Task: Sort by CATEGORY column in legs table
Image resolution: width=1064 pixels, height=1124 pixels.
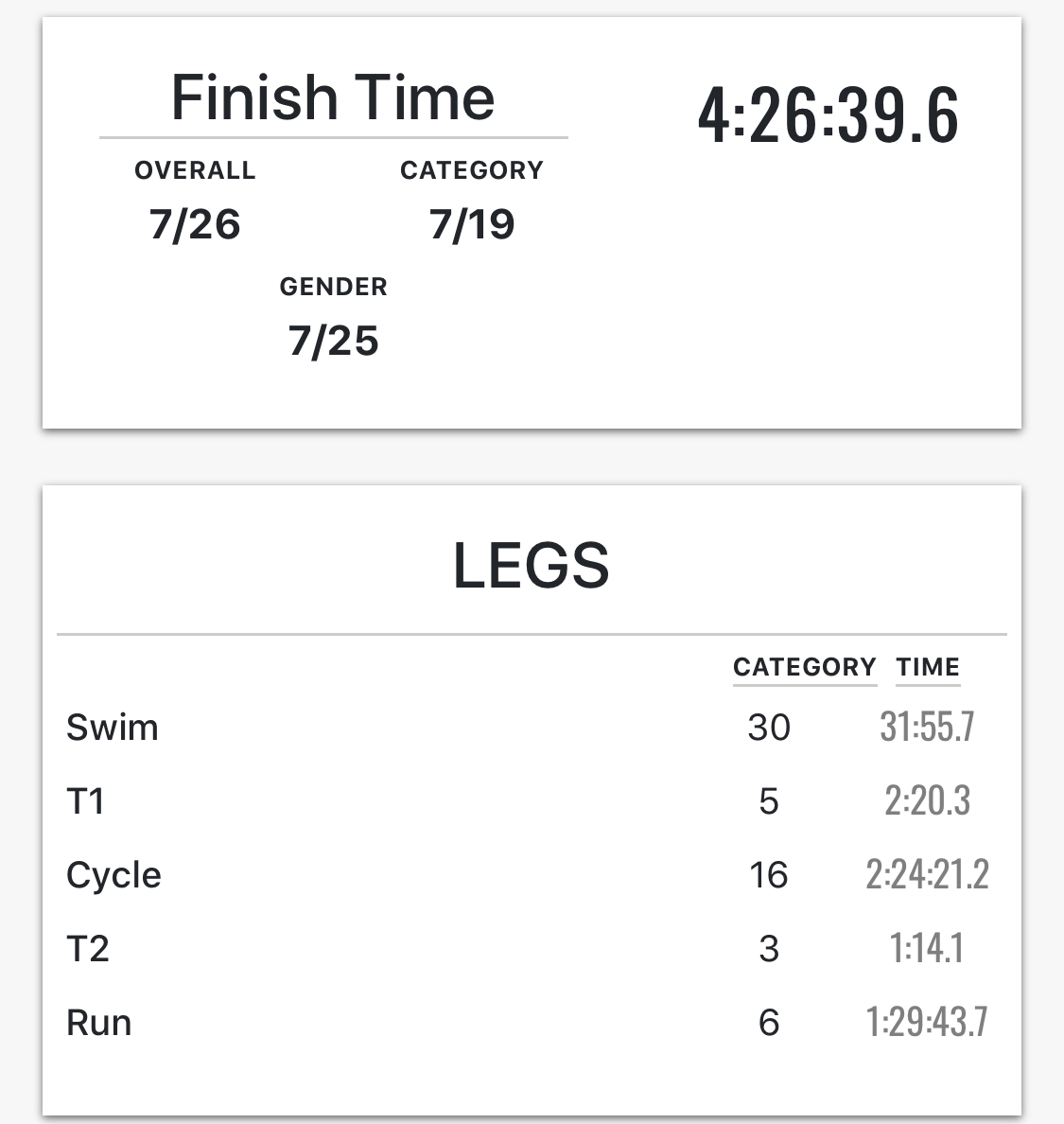Action: 804,667
